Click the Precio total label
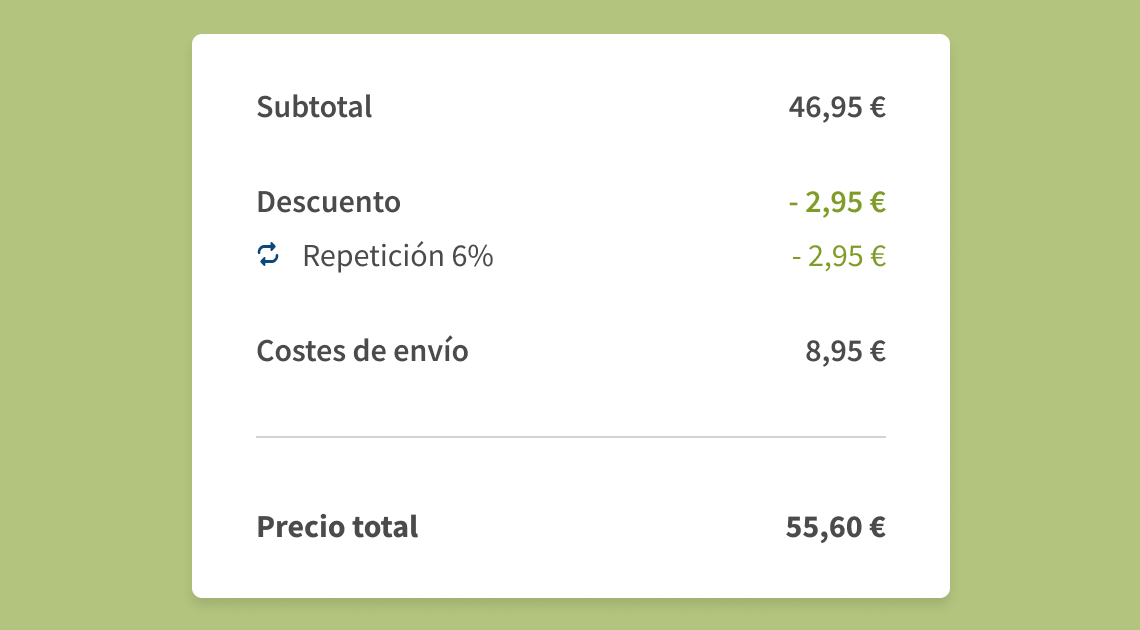 click(338, 526)
